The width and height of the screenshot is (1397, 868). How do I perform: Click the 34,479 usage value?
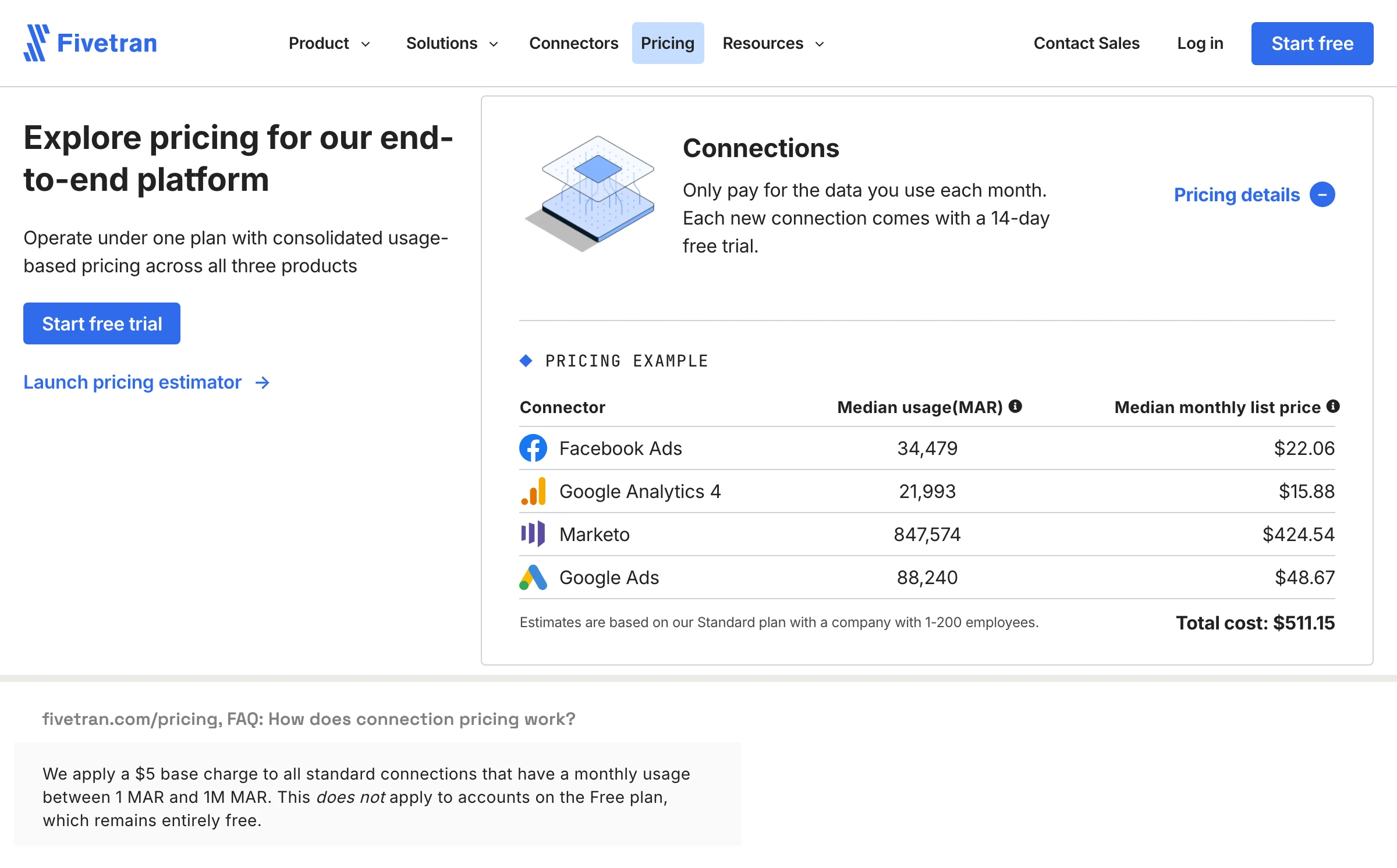point(927,448)
